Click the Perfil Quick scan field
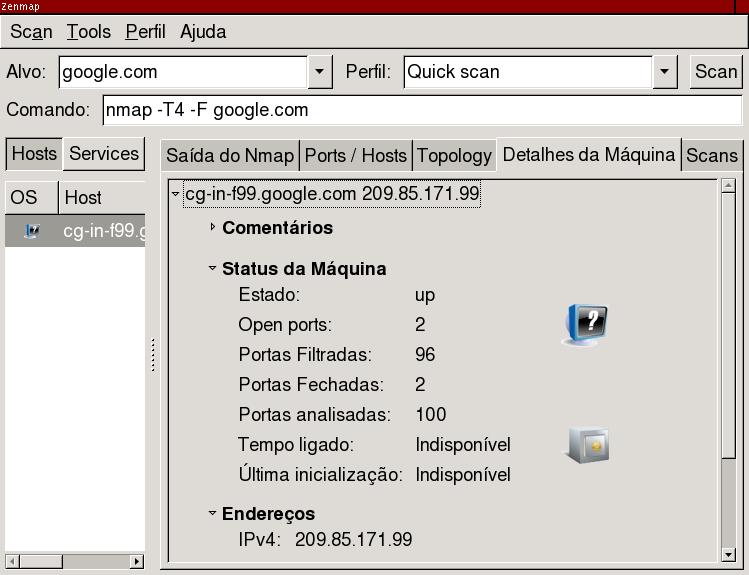 [x=528, y=72]
